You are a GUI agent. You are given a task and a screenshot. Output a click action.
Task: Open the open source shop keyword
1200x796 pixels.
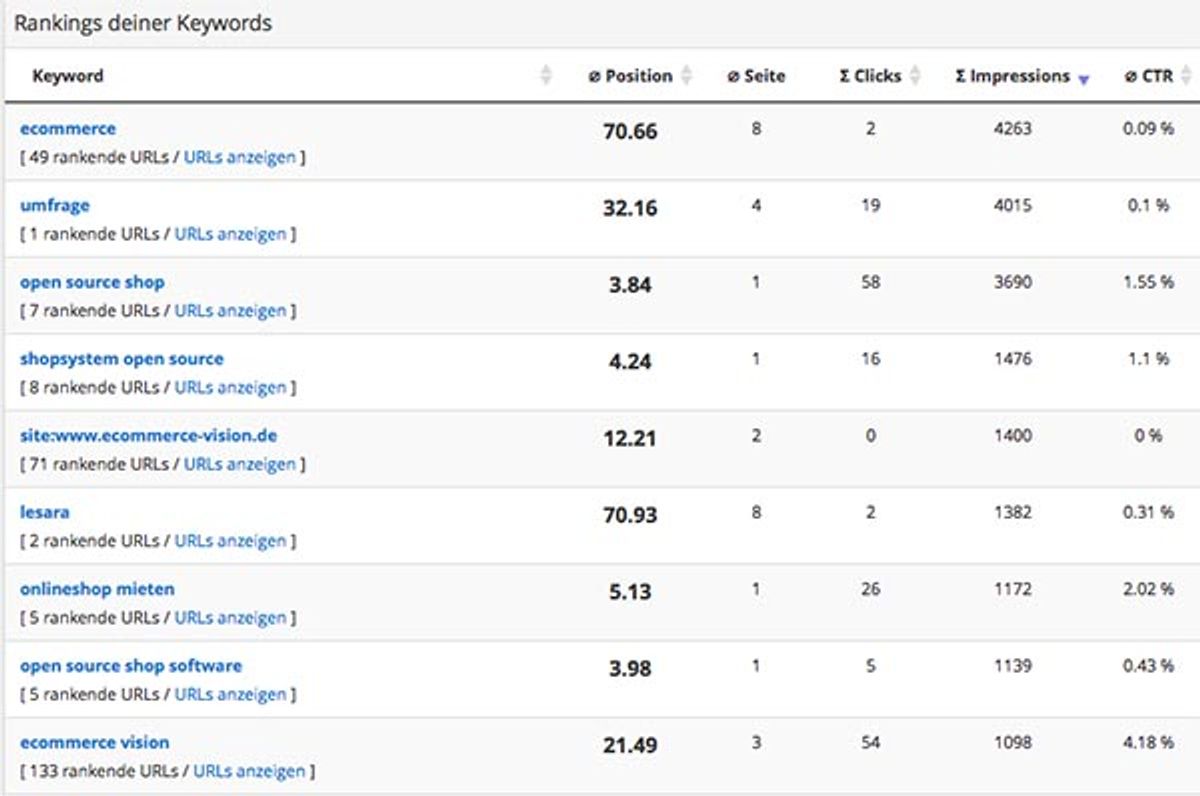[x=92, y=283]
